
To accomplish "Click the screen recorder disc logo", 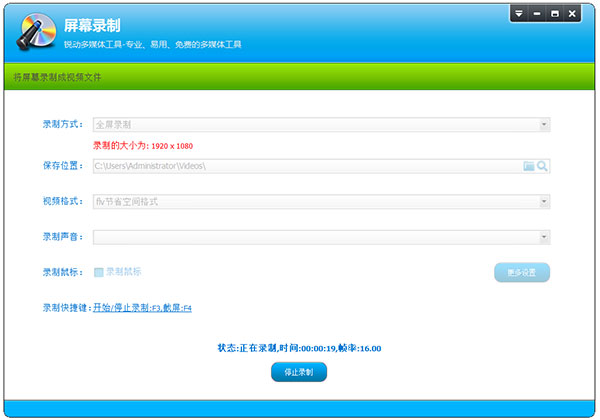I will (x=36, y=31).
